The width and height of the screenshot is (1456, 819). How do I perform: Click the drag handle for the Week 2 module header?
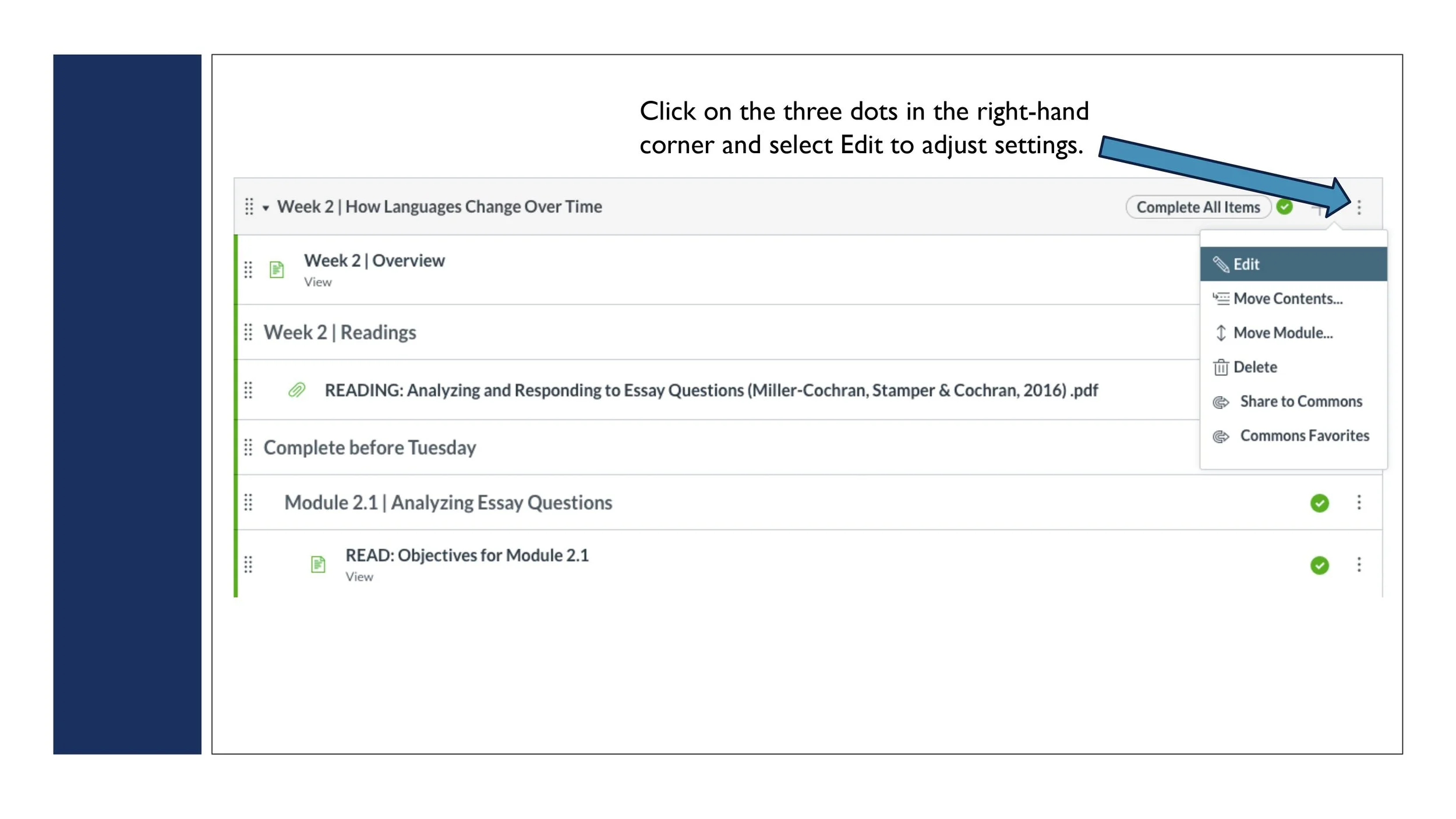point(249,207)
